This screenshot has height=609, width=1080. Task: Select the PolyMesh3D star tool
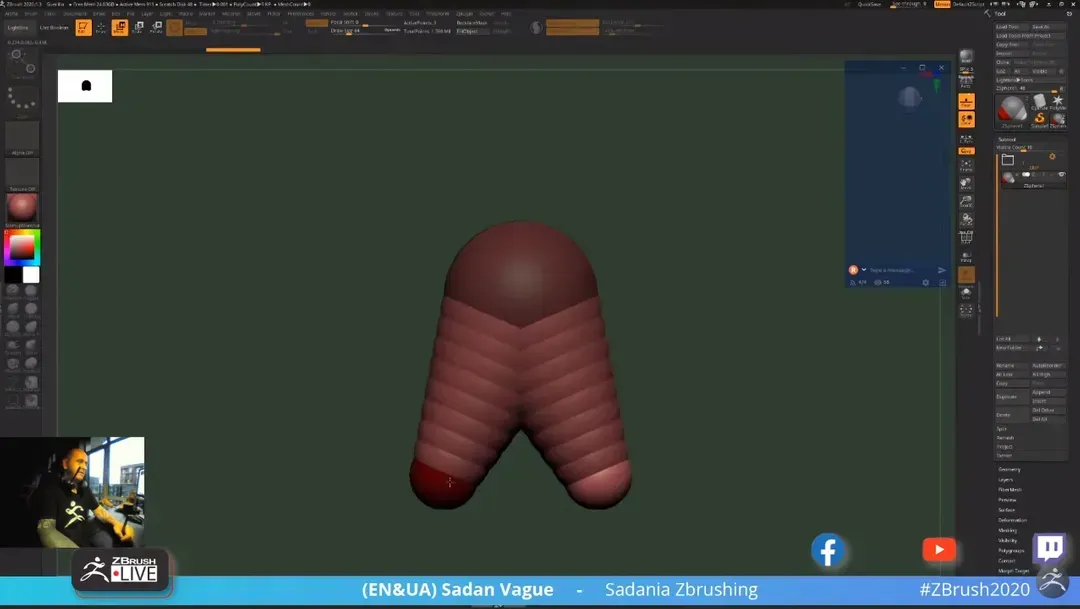click(x=1057, y=102)
